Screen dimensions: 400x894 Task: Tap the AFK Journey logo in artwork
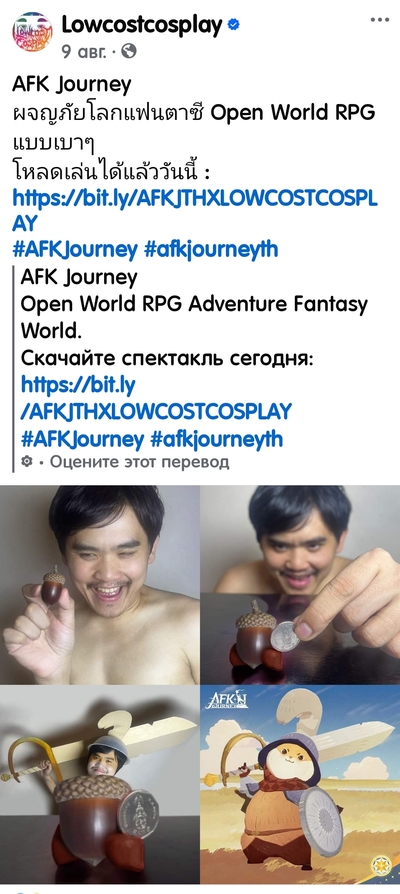coord(228,700)
